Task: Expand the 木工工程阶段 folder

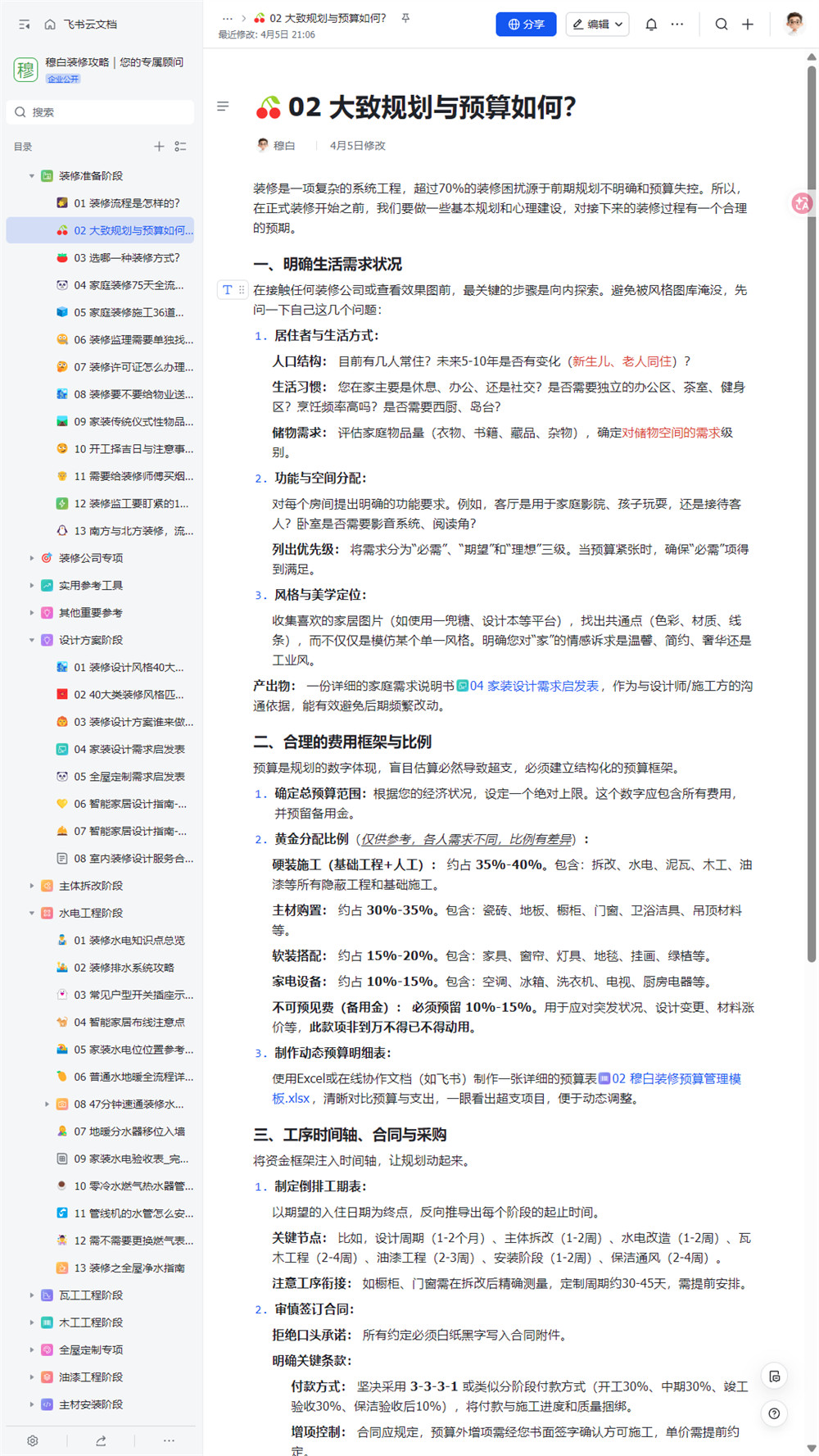Action: coord(32,1322)
